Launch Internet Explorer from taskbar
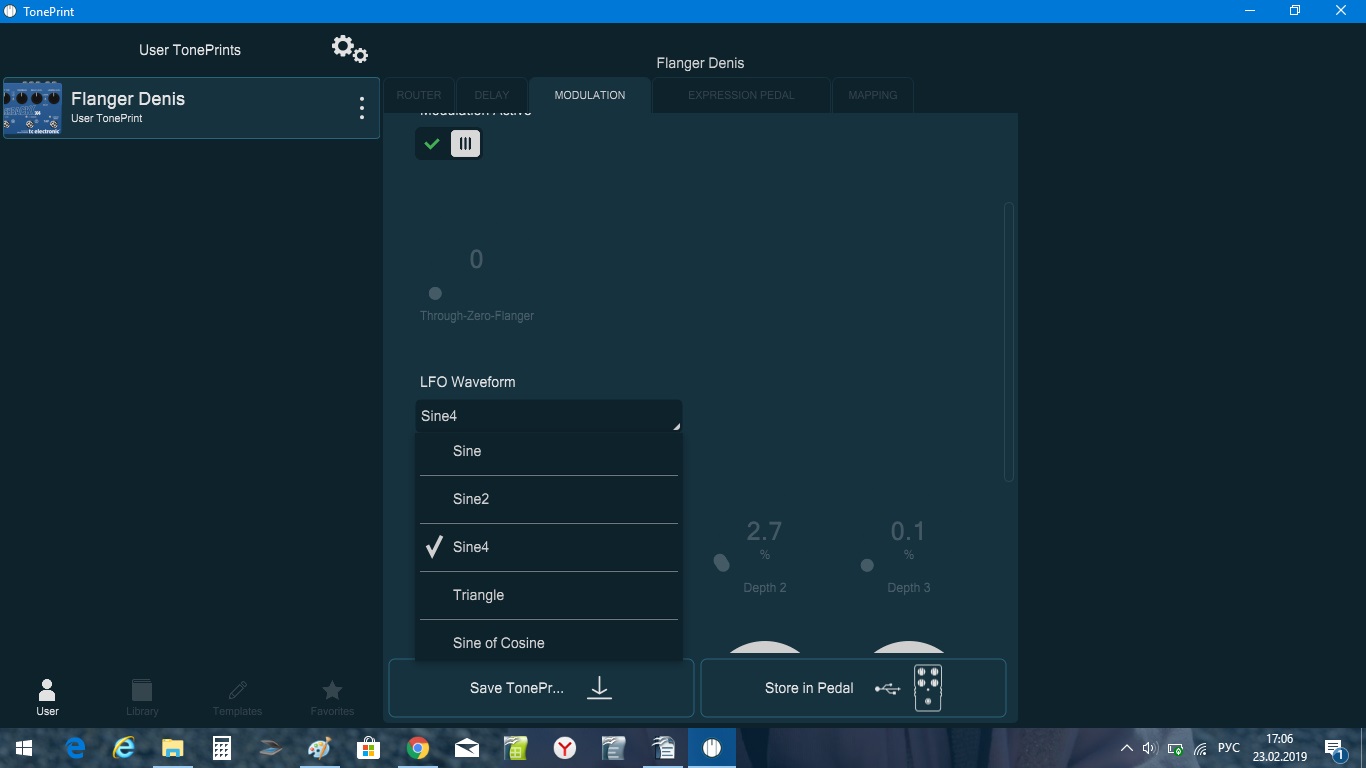This screenshot has width=1366, height=768. tap(124, 748)
